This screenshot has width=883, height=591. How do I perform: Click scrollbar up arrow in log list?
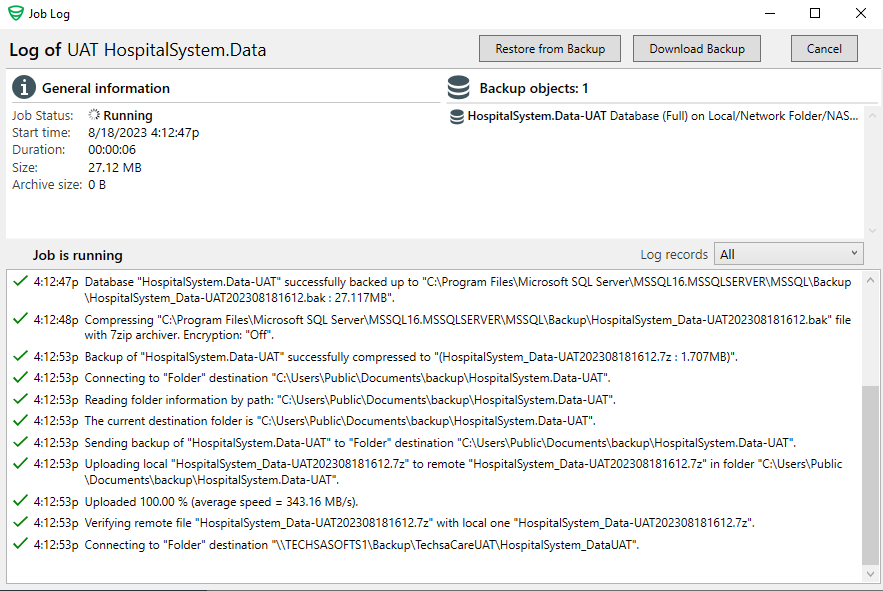[x=869, y=278]
